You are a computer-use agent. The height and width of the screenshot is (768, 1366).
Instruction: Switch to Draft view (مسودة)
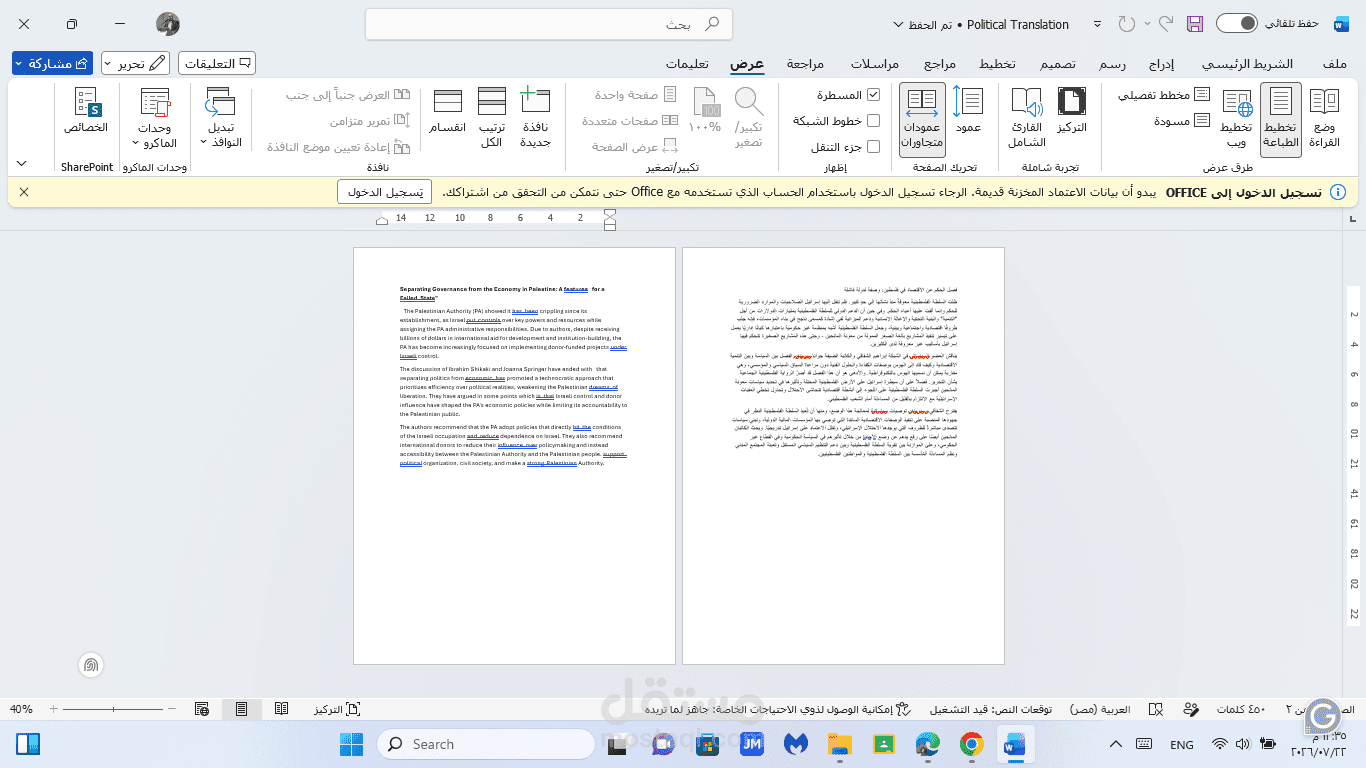(1181, 121)
